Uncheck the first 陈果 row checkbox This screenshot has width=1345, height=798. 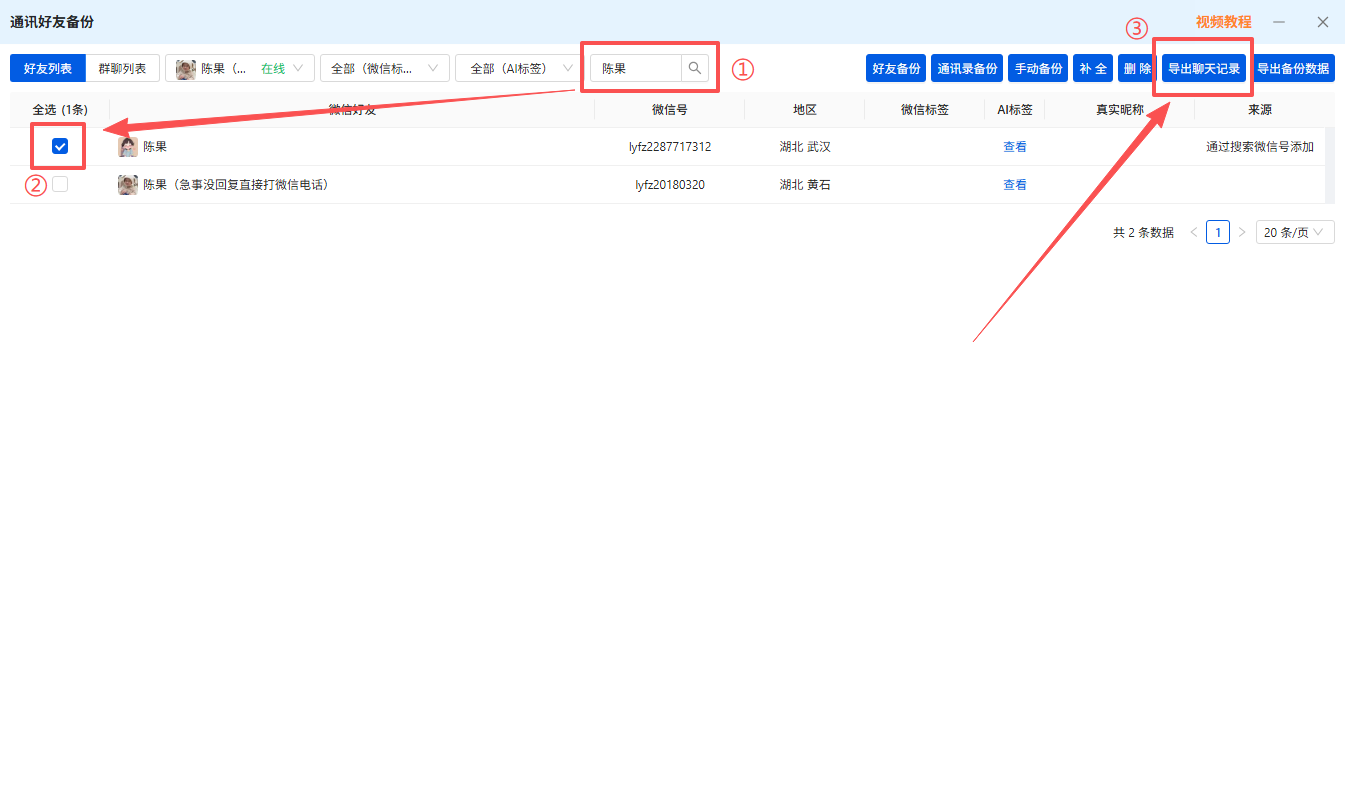(60, 147)
